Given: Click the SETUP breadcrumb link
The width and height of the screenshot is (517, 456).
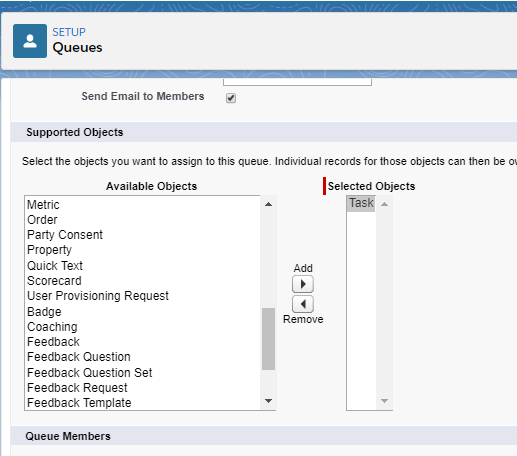Looking at the screenshot, I should pyautogui.click(x=69, y=32).
